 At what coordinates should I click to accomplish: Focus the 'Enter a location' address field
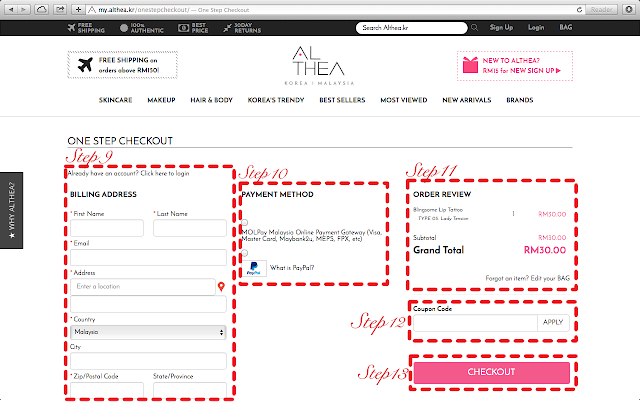click(x=143, y=287)
